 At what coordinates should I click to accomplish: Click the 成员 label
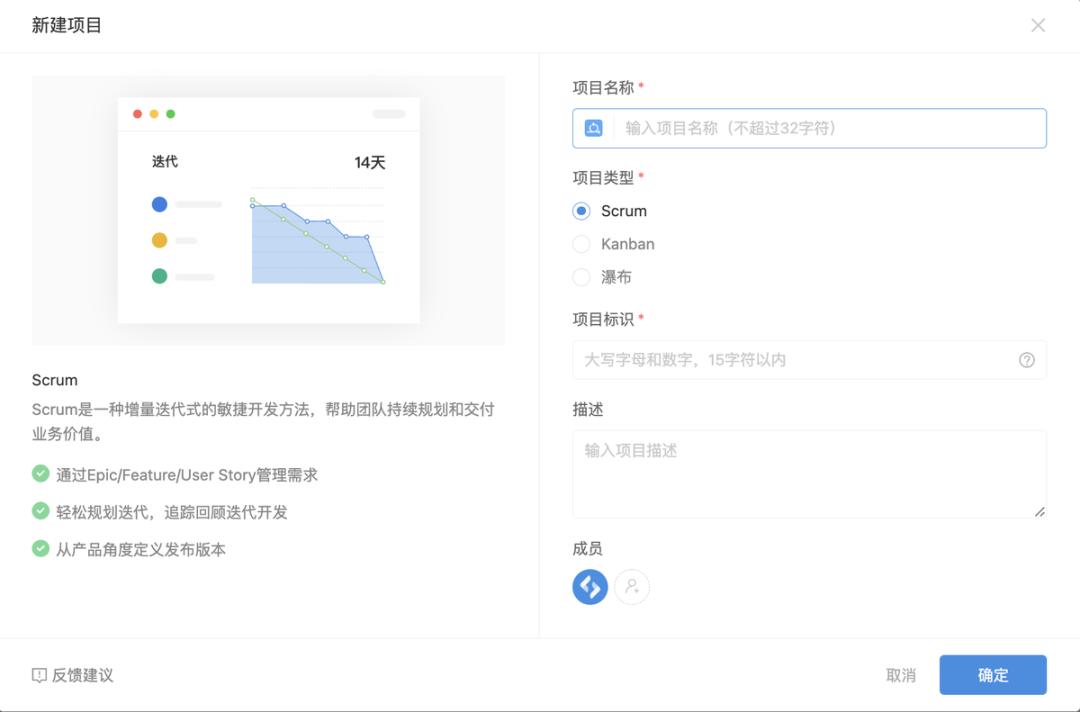click(588, 549)
